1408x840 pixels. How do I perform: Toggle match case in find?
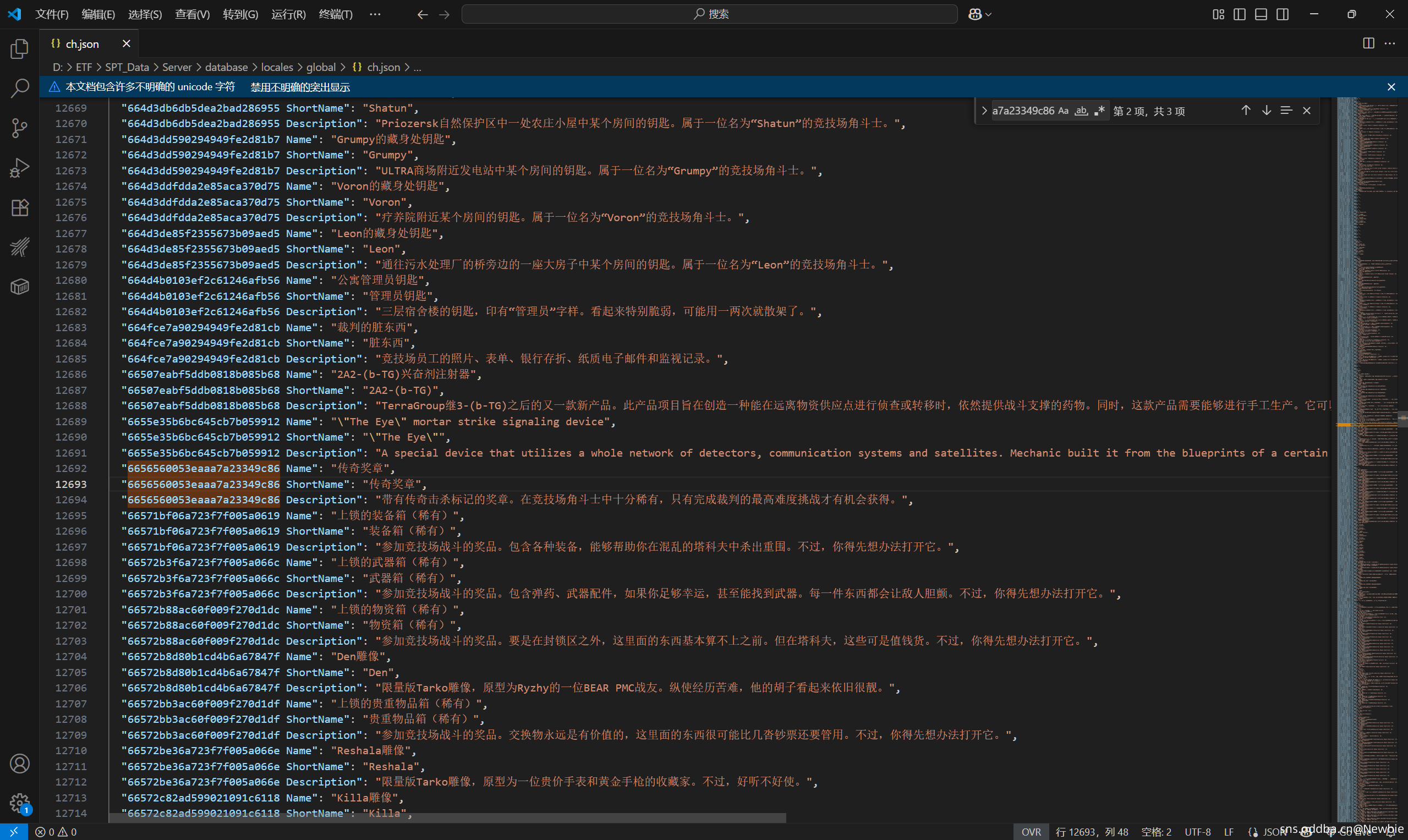1063,111
